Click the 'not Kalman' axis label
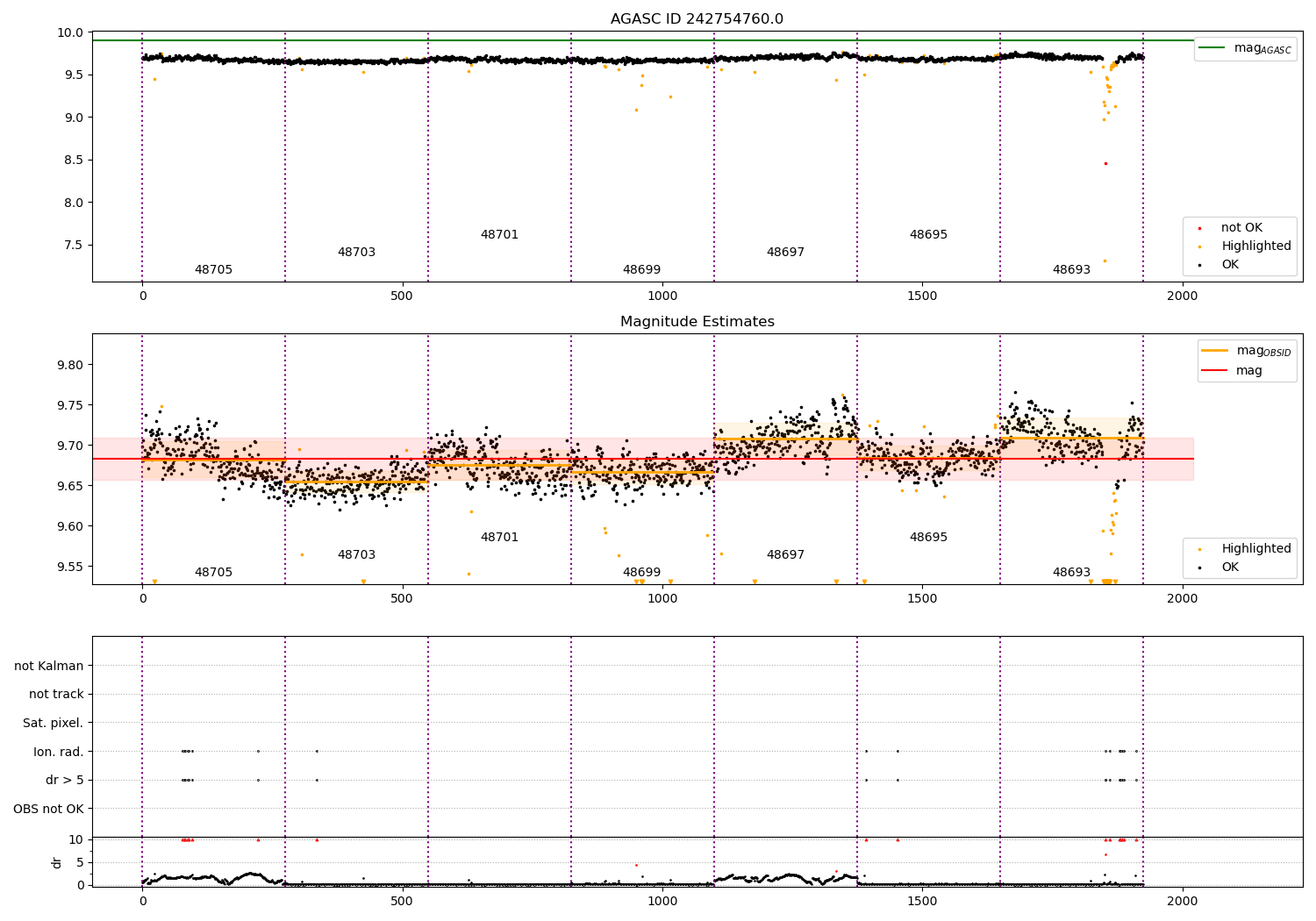Image resolution: width=1316 pixels, height=921 pixels. [x=49, y=666]
